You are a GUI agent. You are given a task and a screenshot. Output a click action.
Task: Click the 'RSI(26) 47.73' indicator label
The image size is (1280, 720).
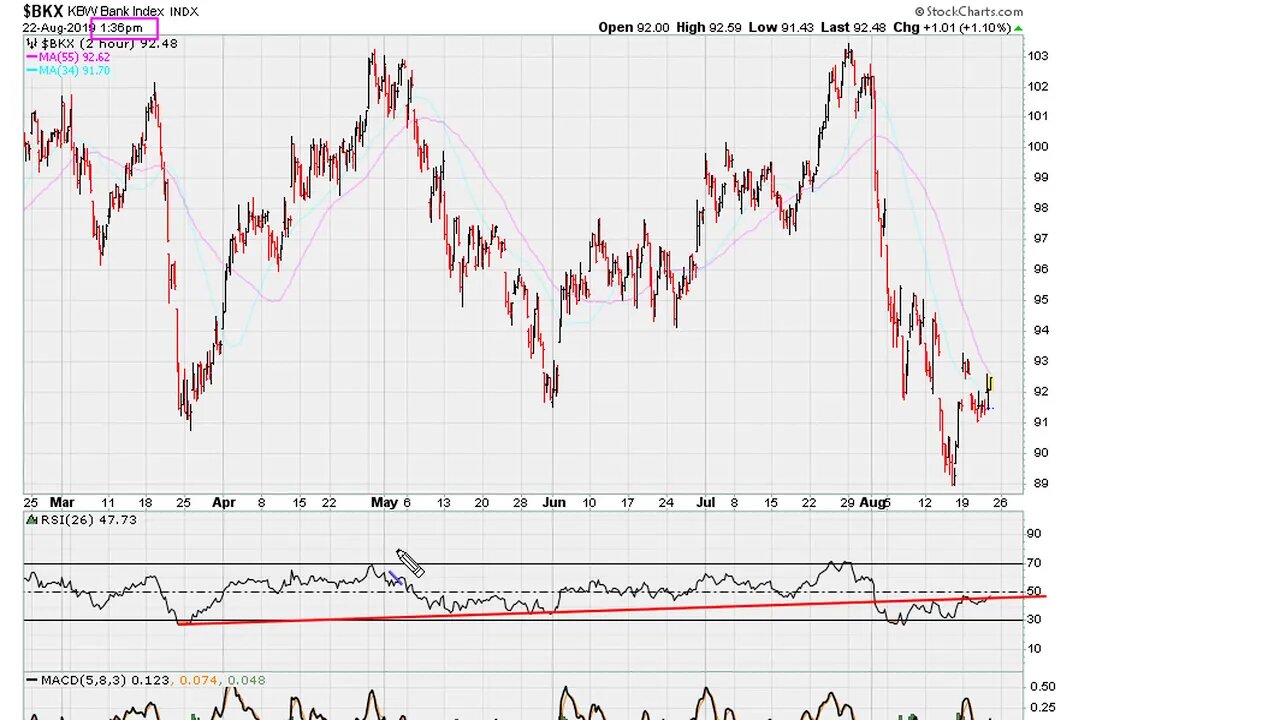88,520
